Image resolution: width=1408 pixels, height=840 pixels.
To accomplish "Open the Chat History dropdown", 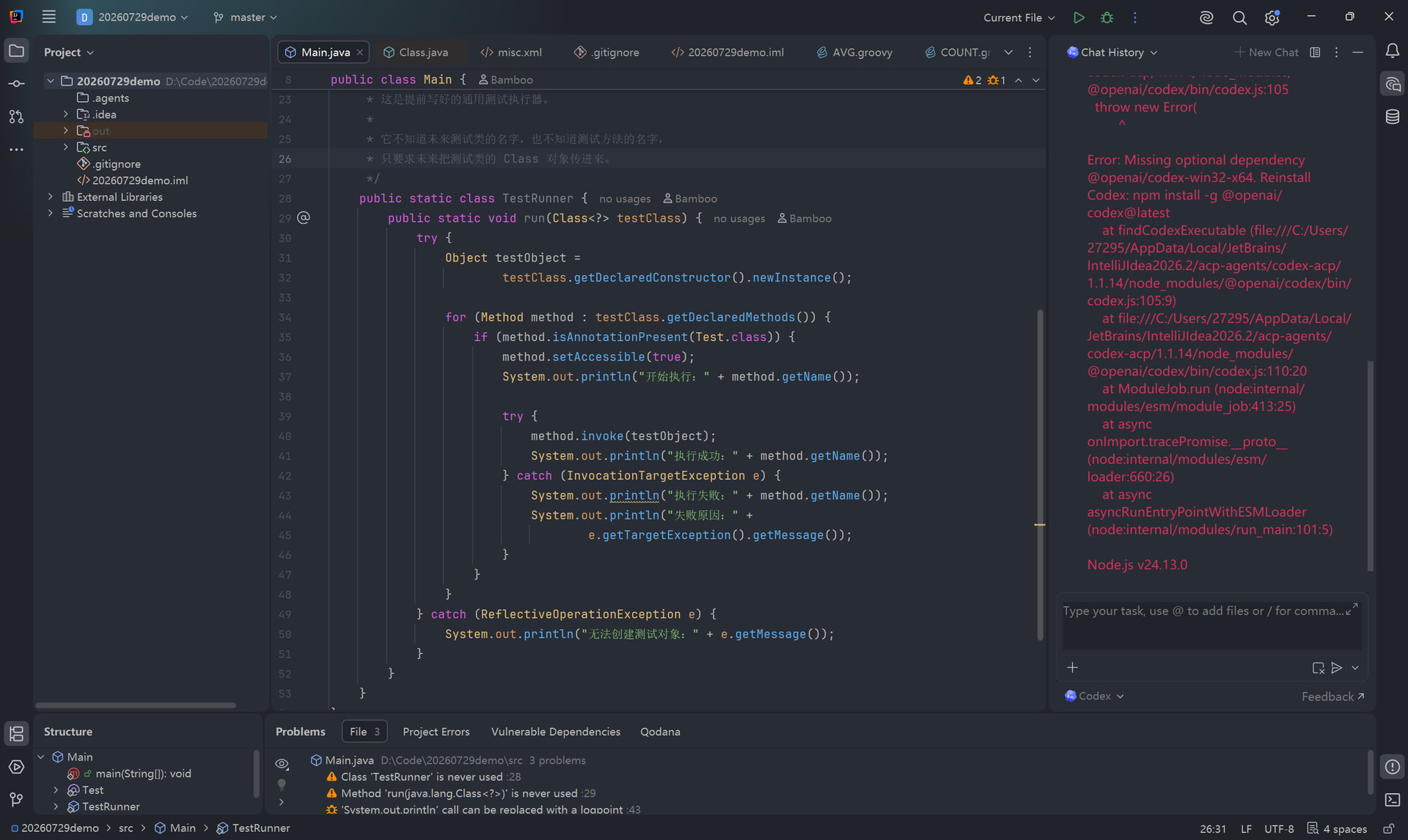I will (x=1112, y=52).
